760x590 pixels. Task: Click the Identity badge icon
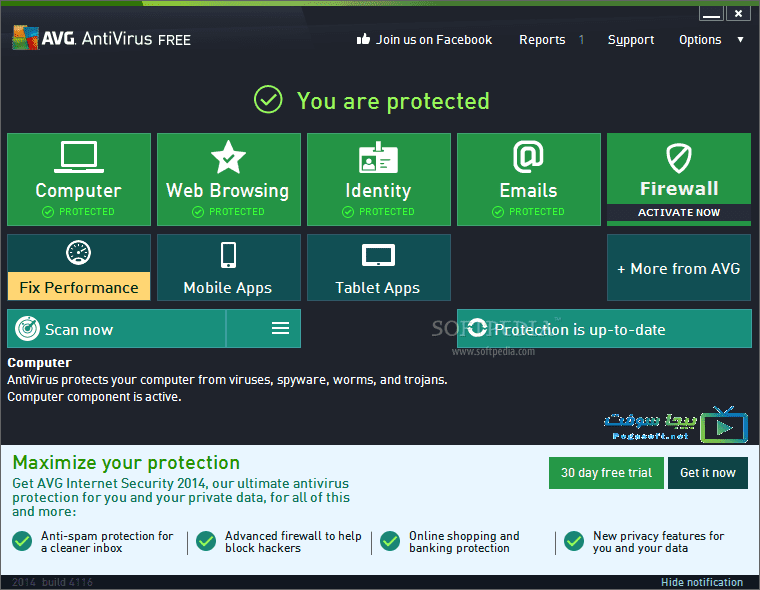click(x=378, y=158)
